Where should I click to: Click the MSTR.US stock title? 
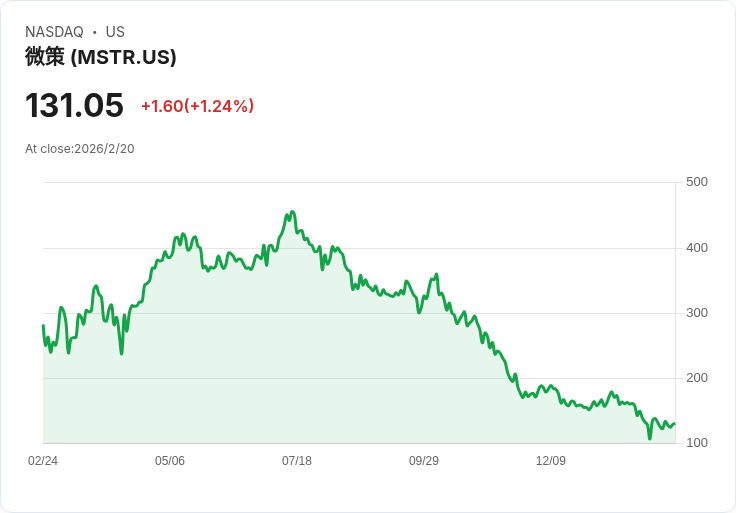[x=100, y=57]
